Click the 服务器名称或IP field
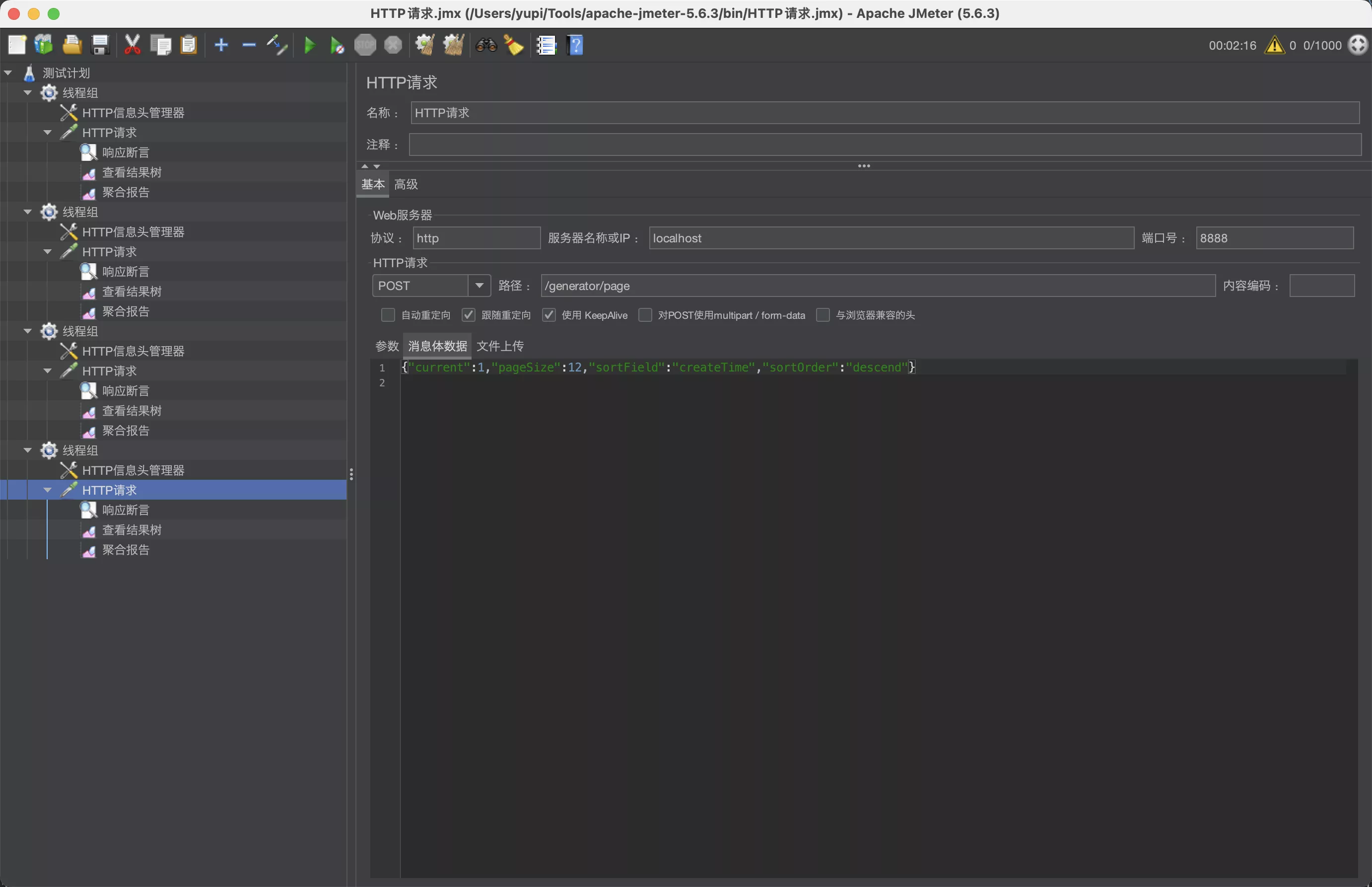Viewport: 1372px width, 887px height. point(892,238)
